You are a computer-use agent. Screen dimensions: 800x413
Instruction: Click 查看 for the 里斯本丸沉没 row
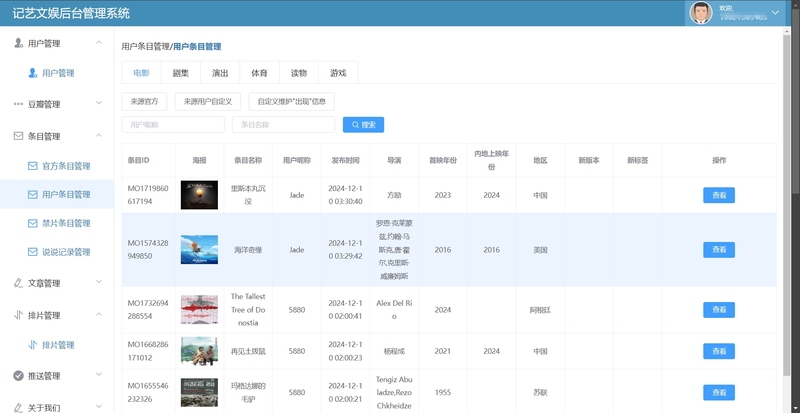(719, 195)
